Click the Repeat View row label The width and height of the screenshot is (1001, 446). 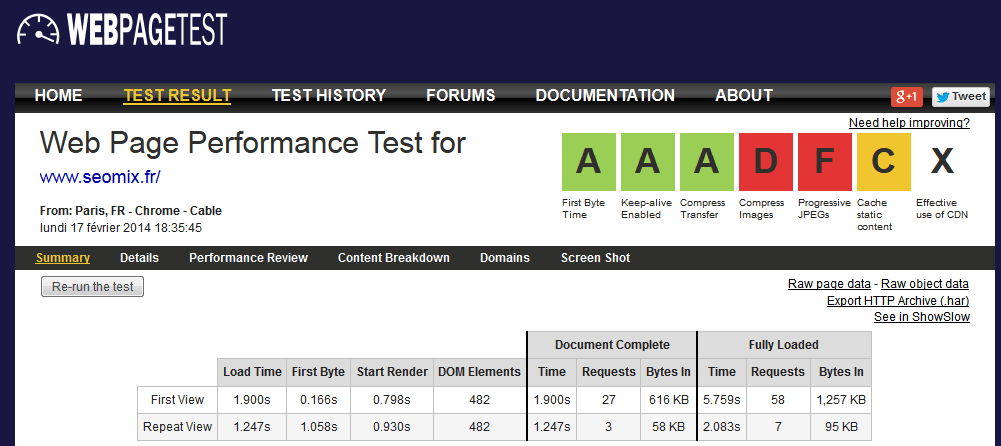pyautogui.click(x=177, y=427)
